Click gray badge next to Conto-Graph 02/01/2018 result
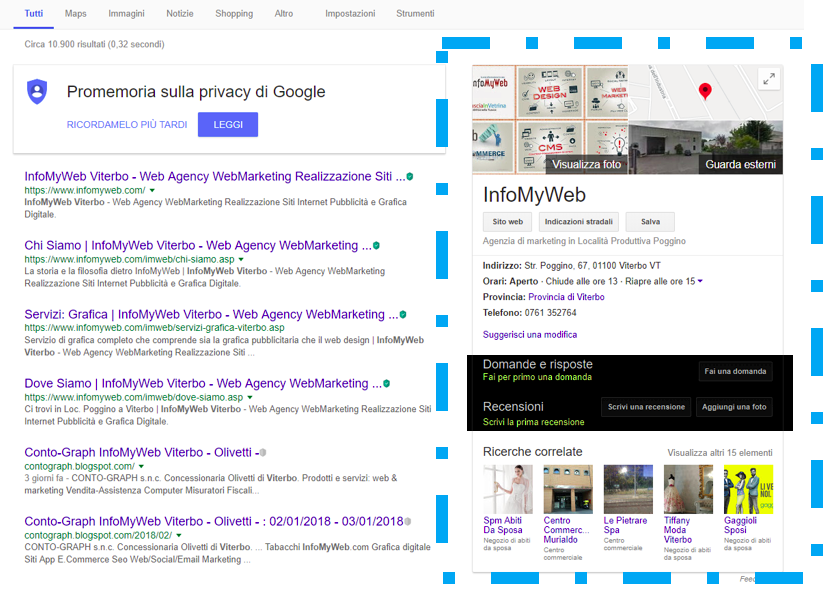 coord(408,521)
